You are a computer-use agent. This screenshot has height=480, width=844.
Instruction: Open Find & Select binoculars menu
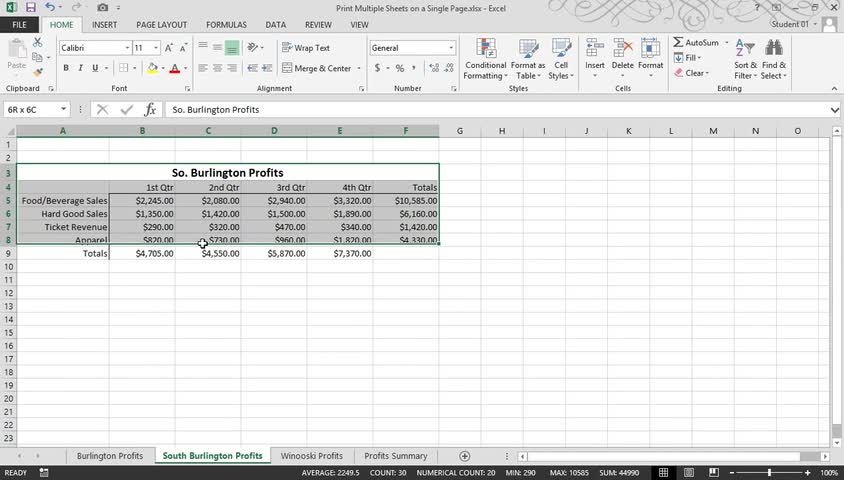pyautogui.click(x=773, y=59)
